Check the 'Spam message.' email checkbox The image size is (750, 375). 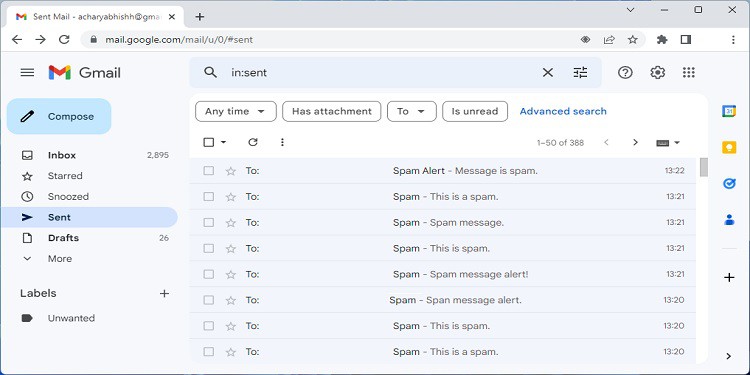(x=209, y=222)
